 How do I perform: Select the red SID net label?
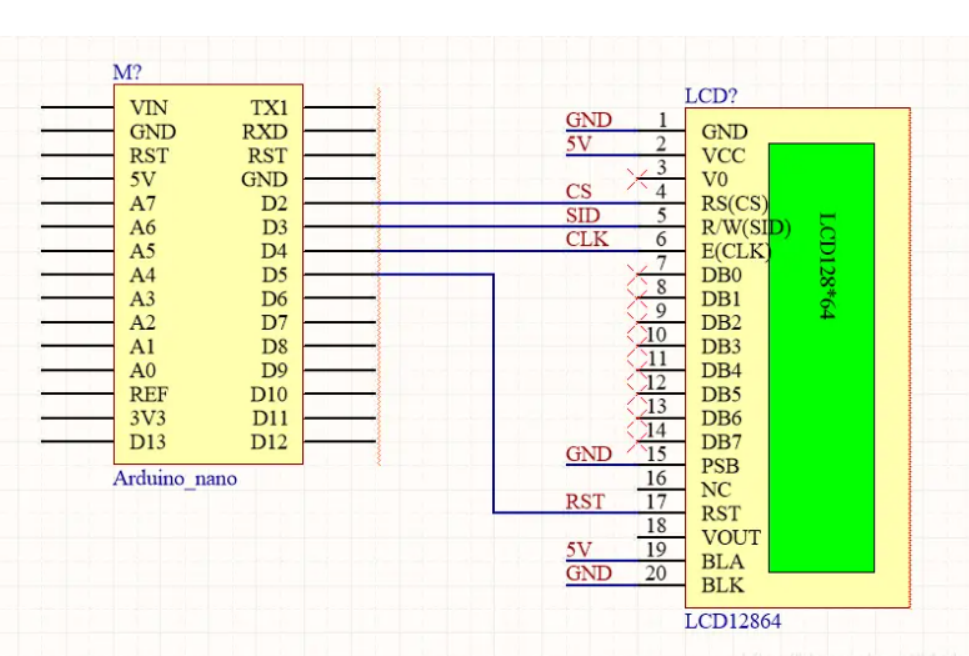[583, 216]
